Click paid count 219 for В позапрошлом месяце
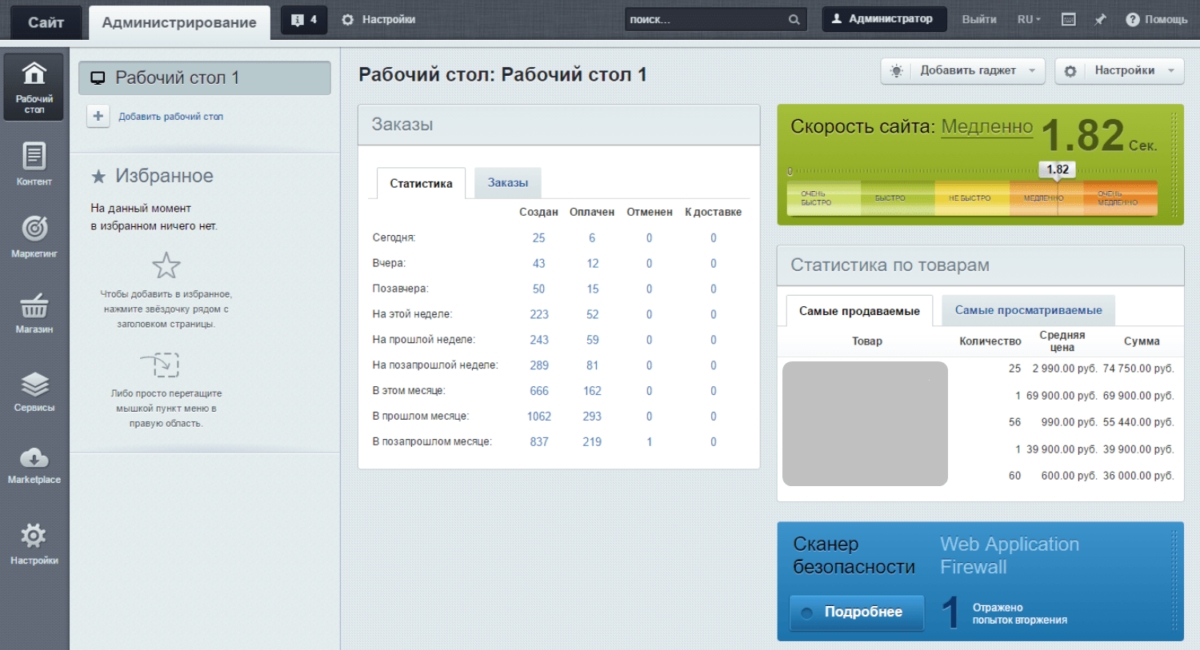Screen dimensions: 1200x650 592,442
